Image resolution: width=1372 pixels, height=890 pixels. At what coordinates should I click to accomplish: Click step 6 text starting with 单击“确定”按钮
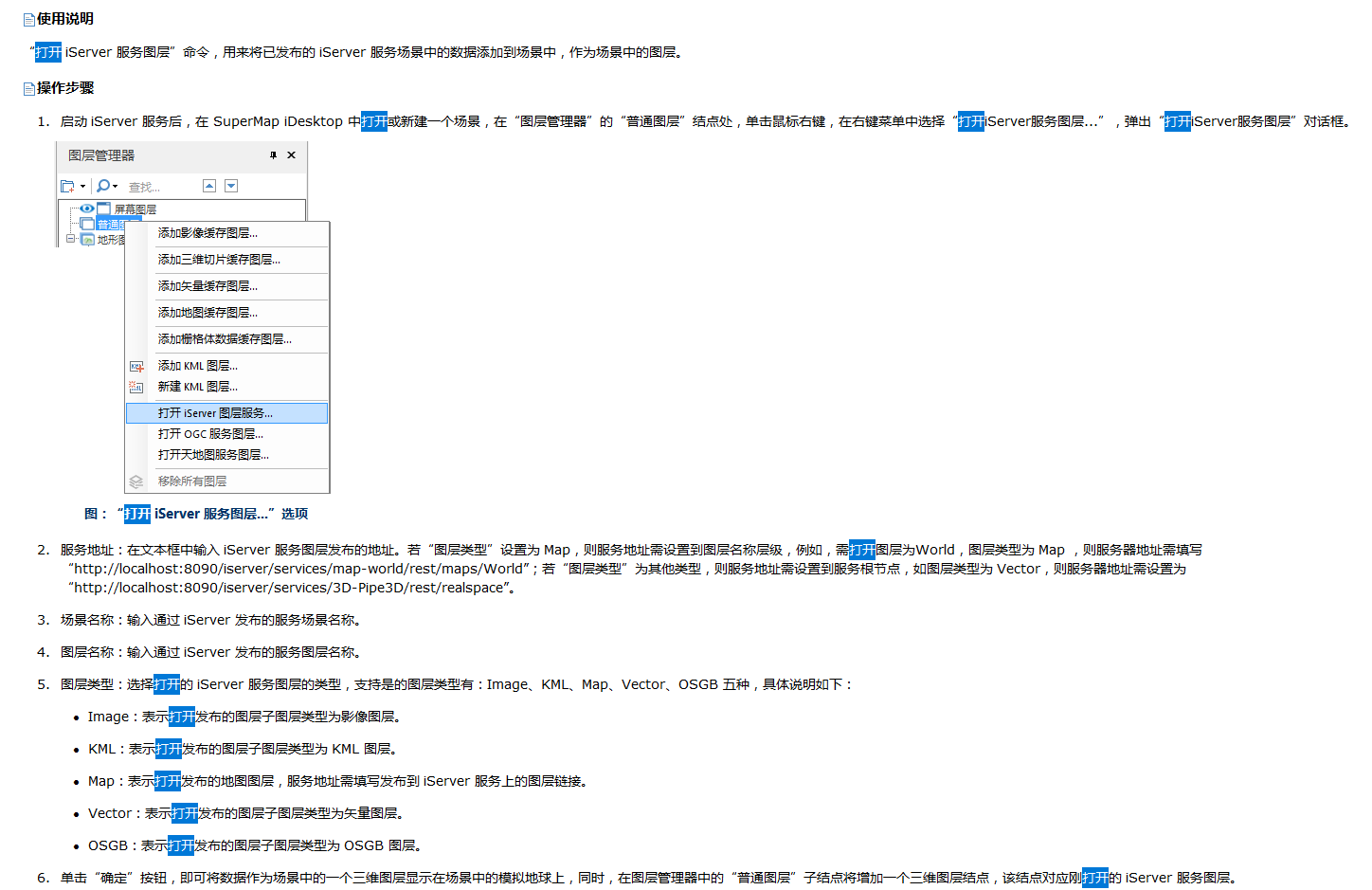pyautogui.click(x=649, y=878)
